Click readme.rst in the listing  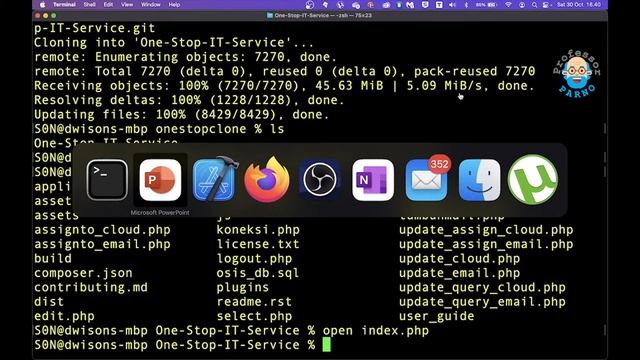coord(254,302)
